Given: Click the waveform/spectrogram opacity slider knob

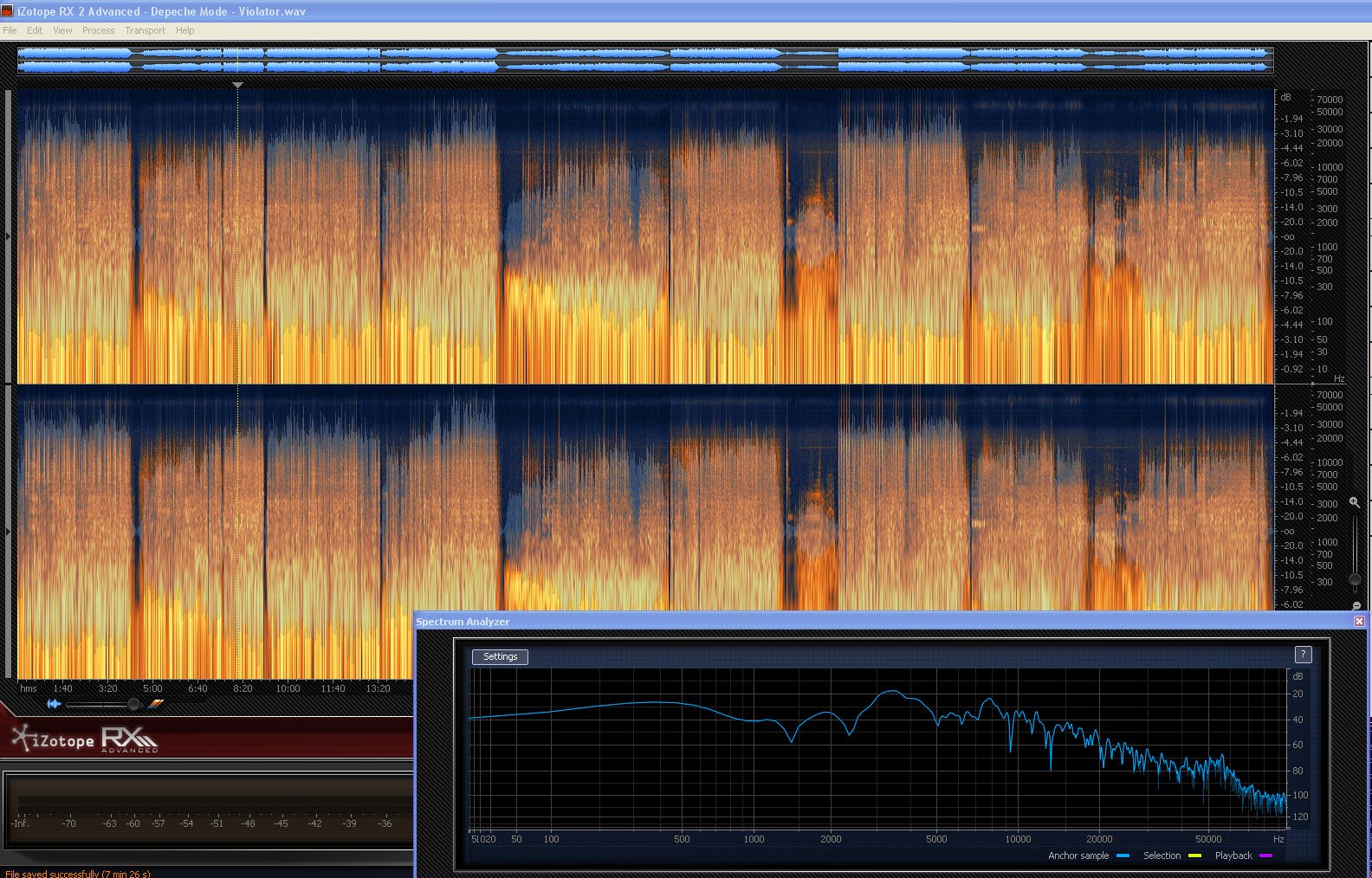Looking at the screenshot, I should pyautogui.click(x=133, y=704).
